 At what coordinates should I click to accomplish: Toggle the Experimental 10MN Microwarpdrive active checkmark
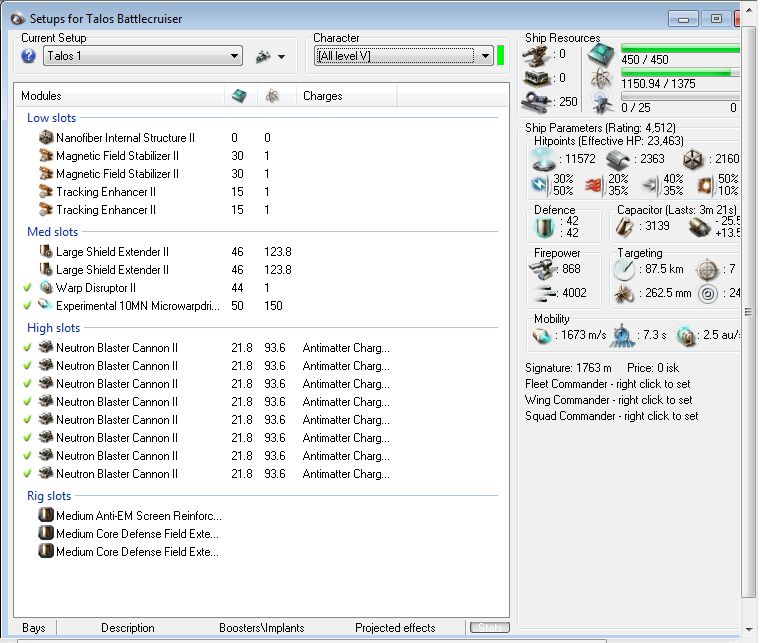point(28,305)
